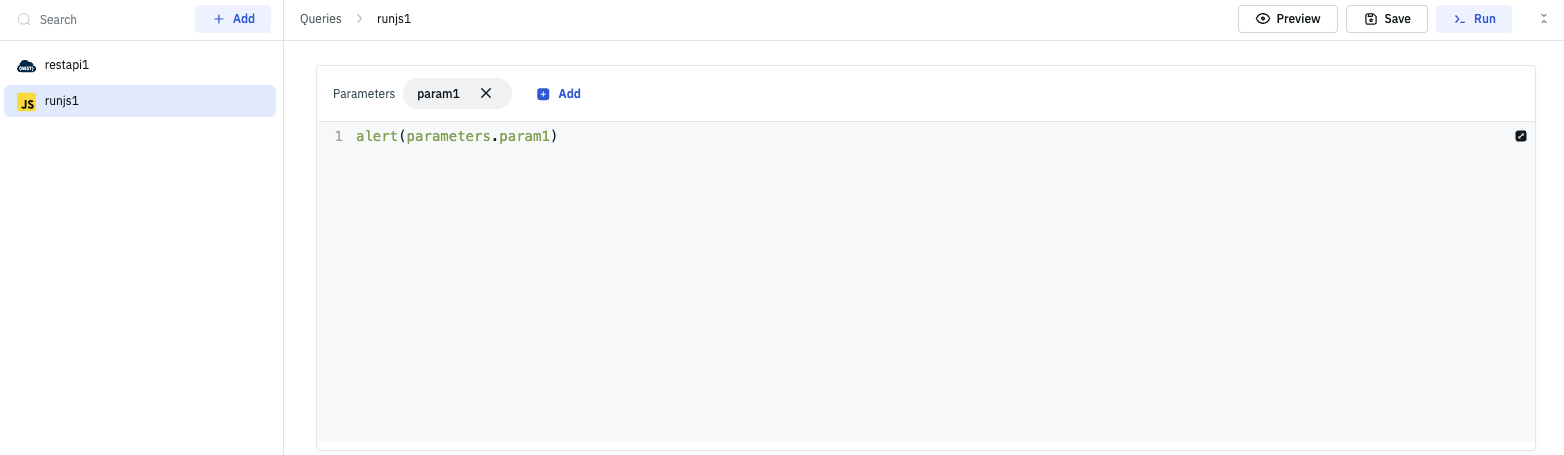Image resolution: width=1564 pixels, height=455 pixels.
Task: Select the runjs1 query label in sidebar
Action: click(x=62, y=101)
